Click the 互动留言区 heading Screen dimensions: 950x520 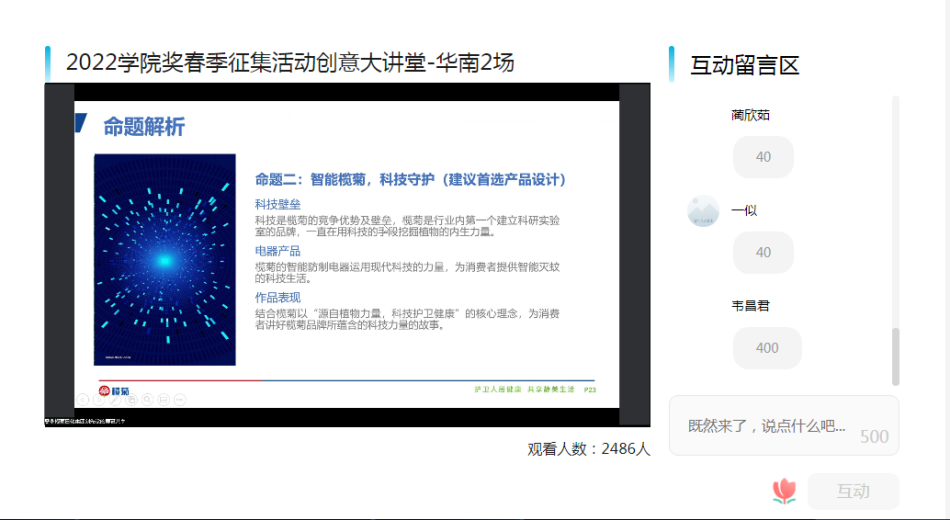coord(745,65)
